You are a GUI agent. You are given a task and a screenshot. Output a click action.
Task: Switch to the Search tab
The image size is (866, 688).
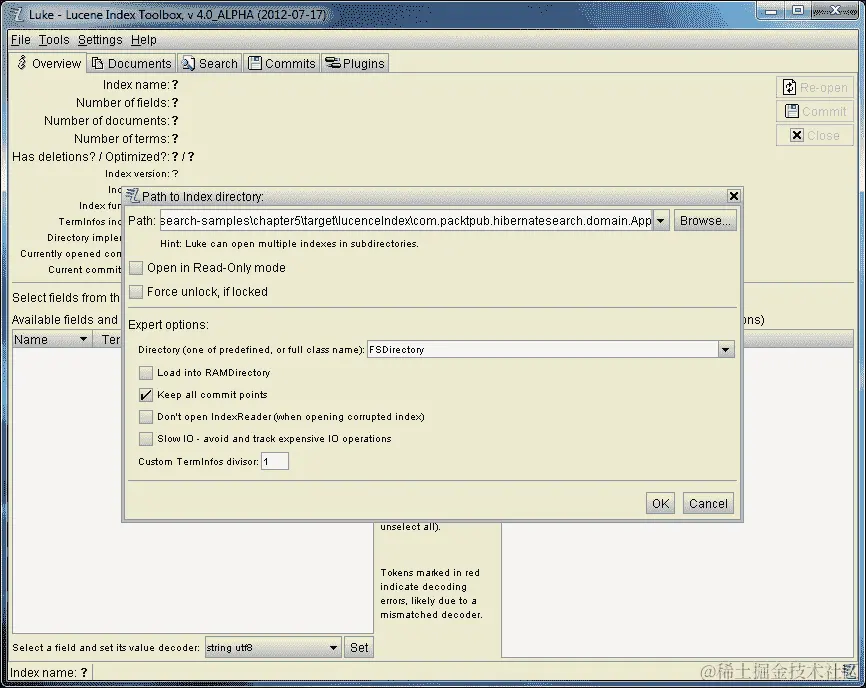pyautogui.click(x=210, y=63)
